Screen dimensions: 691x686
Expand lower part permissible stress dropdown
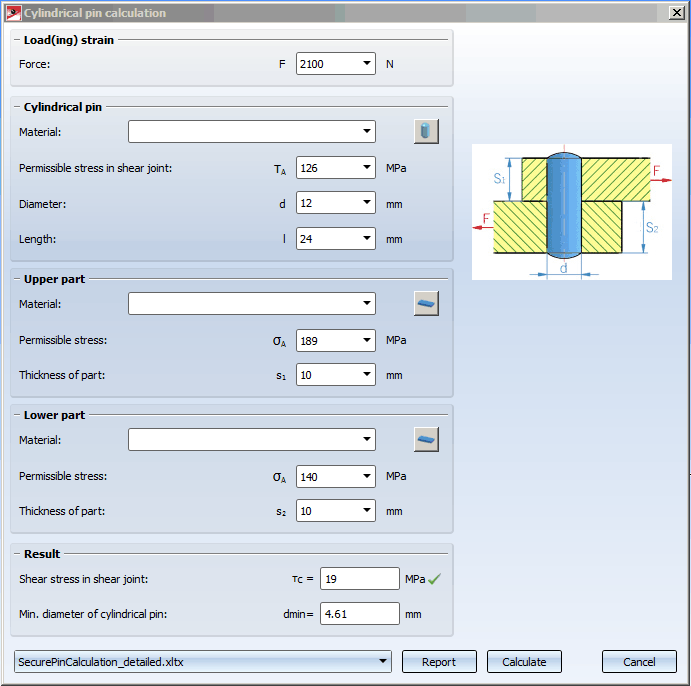click(x=366, y=477)
